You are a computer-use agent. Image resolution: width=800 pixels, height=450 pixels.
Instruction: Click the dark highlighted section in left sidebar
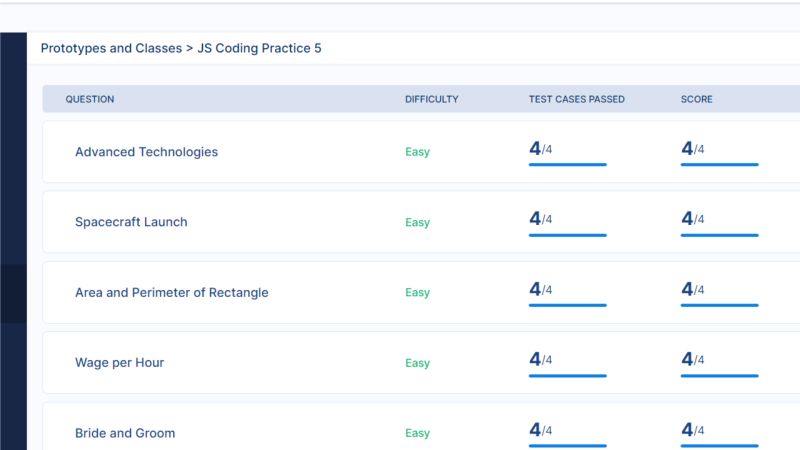(x=13, y=293)
